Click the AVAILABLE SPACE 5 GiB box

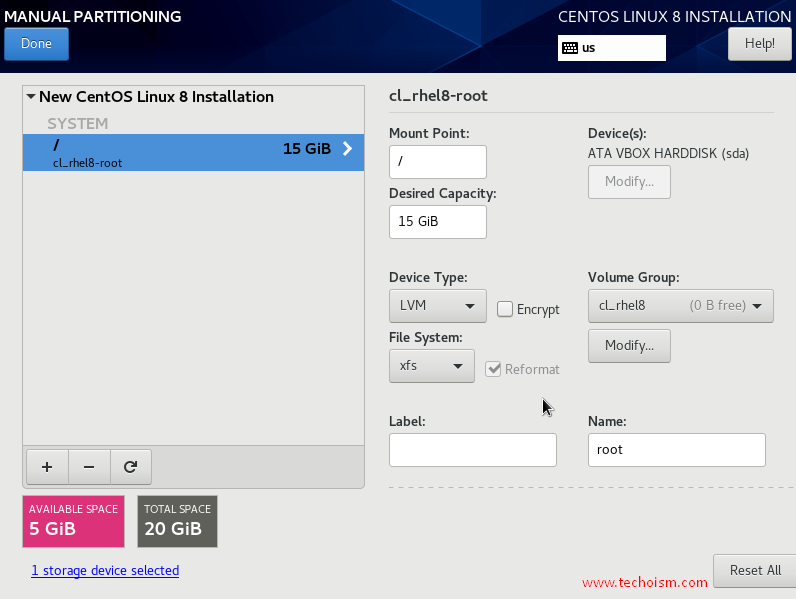[x=74, y=521]
